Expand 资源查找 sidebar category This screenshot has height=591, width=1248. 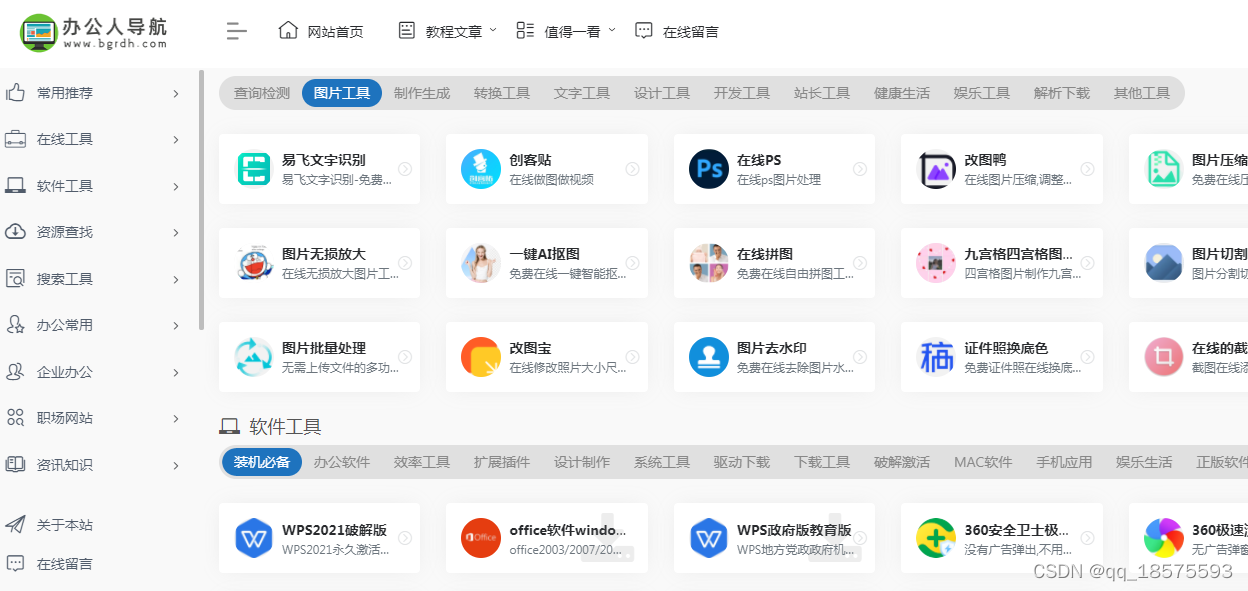tap(93, 232)
